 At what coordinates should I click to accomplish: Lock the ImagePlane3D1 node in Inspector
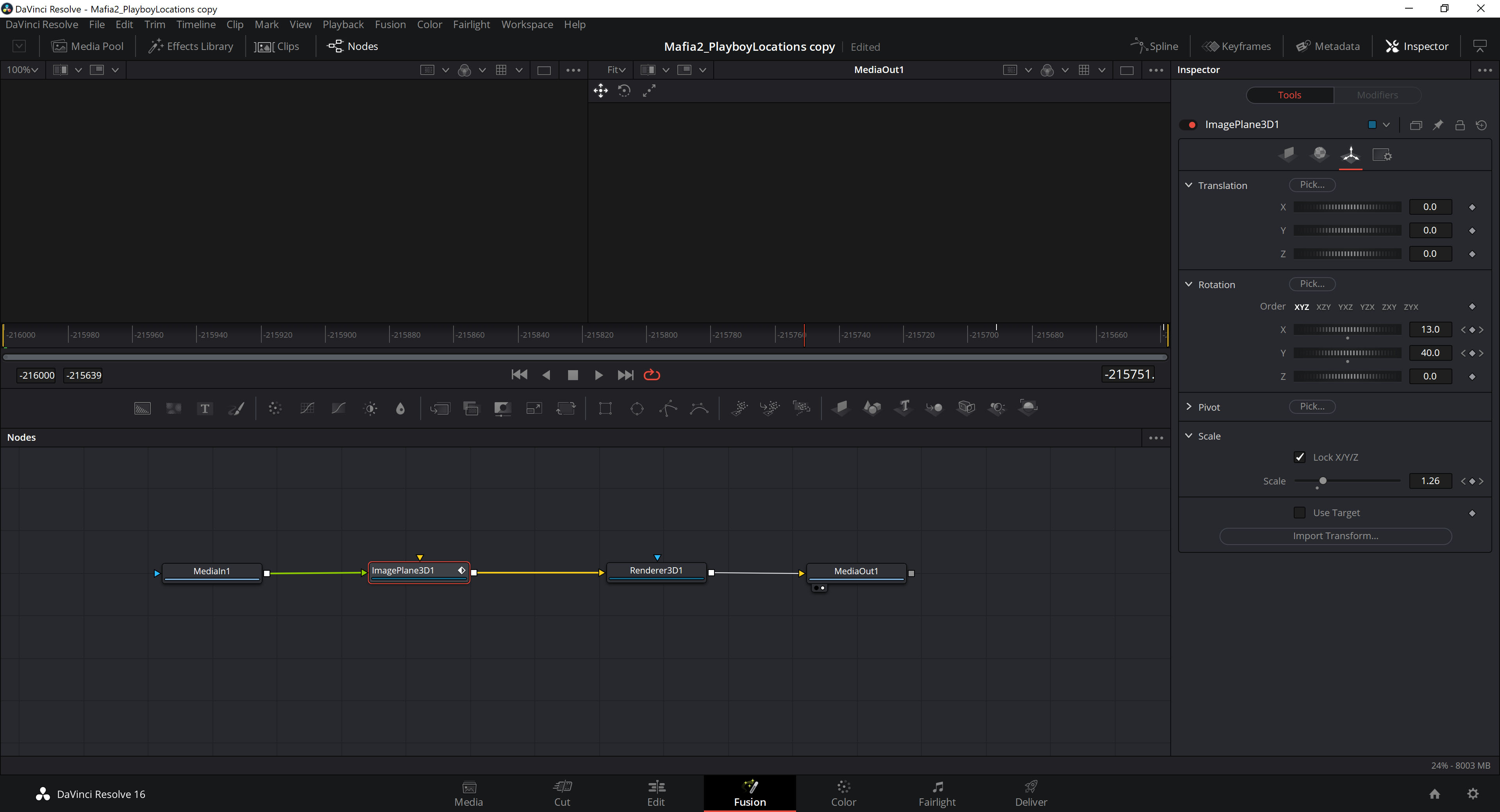point(1460,125)
